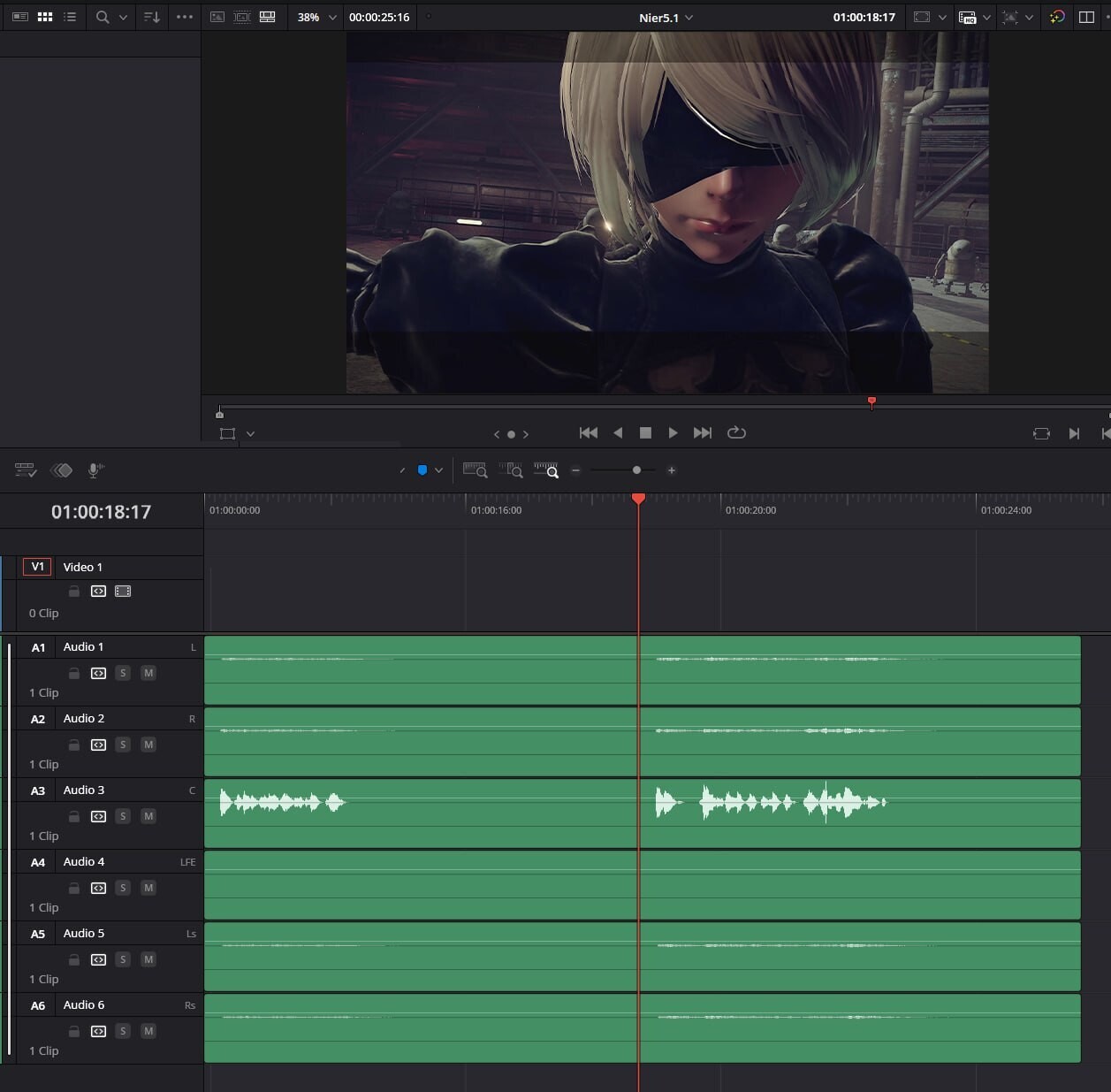The image size is (1111, 1092).
Task: Expand the dropdown next to HQ proxy icon
Action: coord(986,17)
